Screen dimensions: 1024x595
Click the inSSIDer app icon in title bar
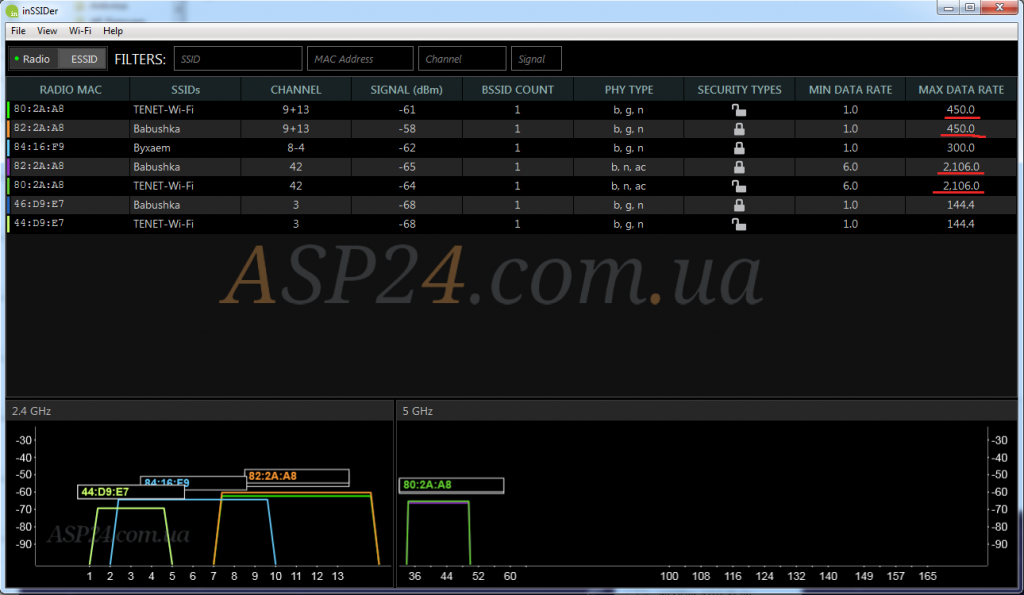click(14, 10)
